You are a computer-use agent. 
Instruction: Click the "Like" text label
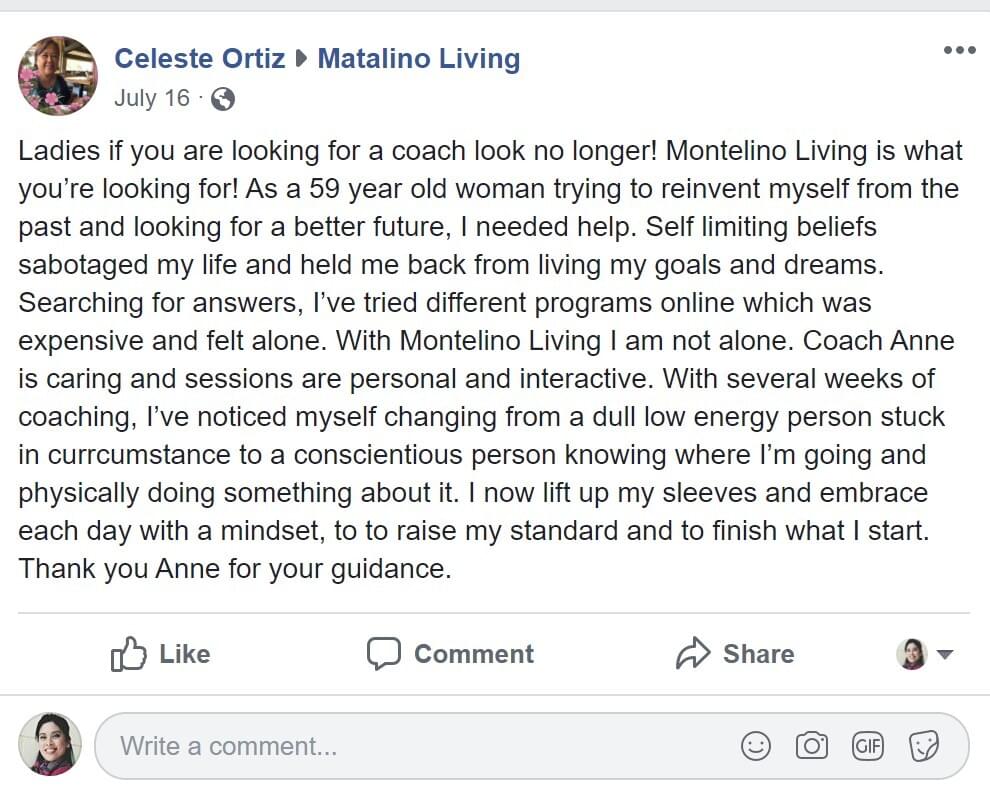tap(185, 654)
